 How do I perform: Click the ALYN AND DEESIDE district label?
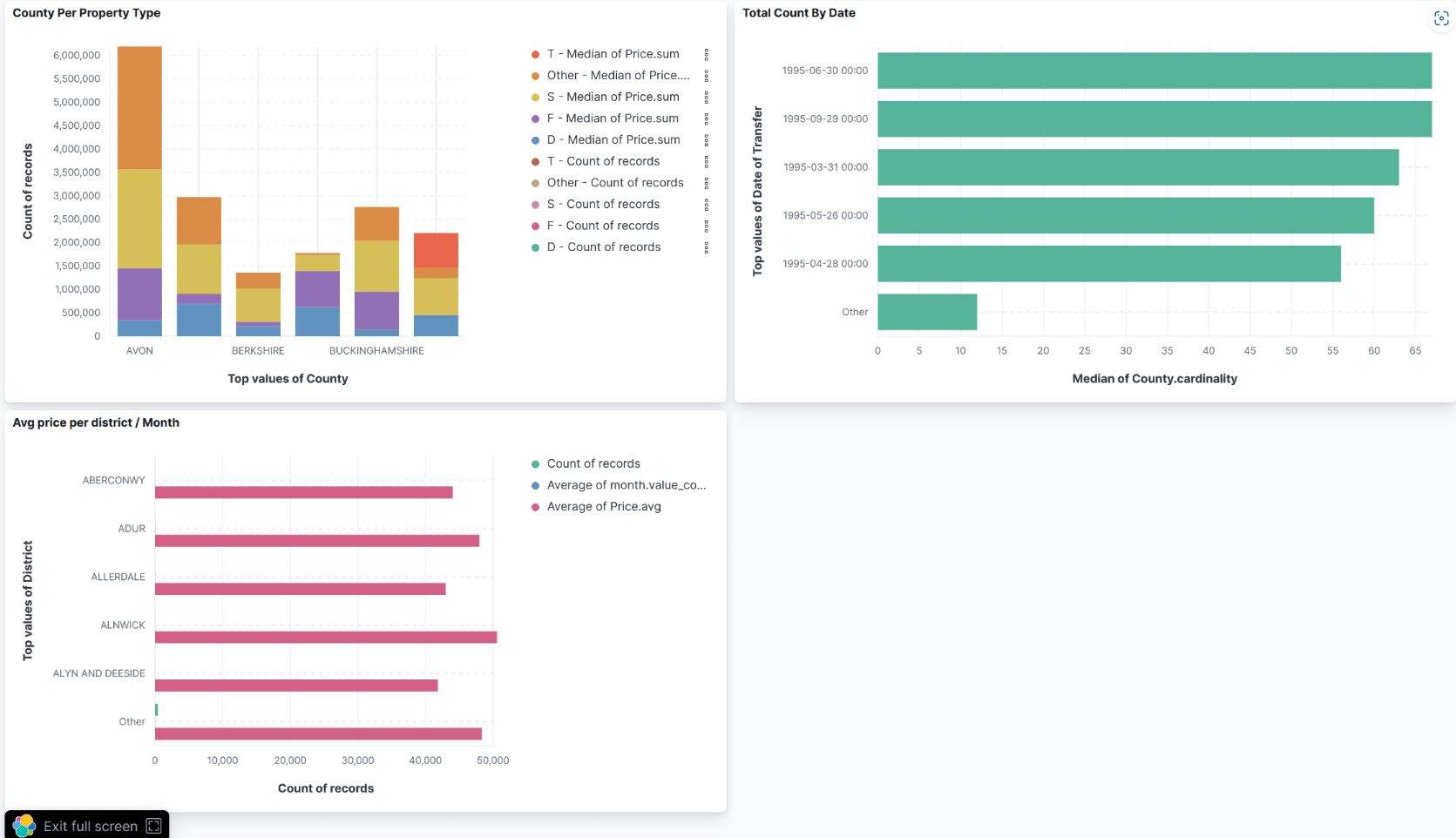coord(98,673)
